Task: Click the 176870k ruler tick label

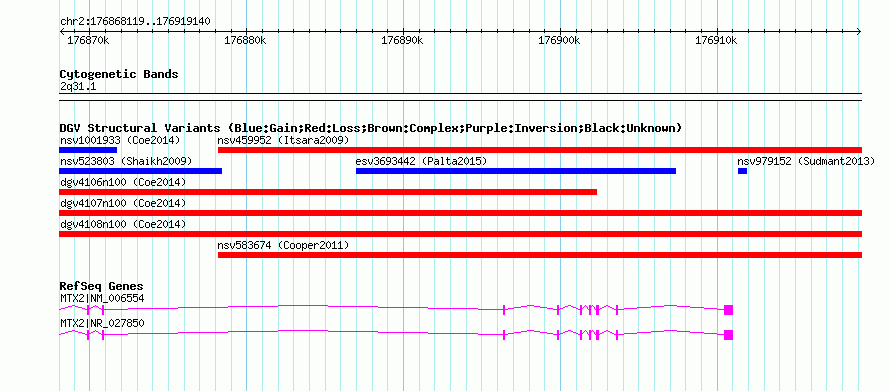Action: (88, 41)
